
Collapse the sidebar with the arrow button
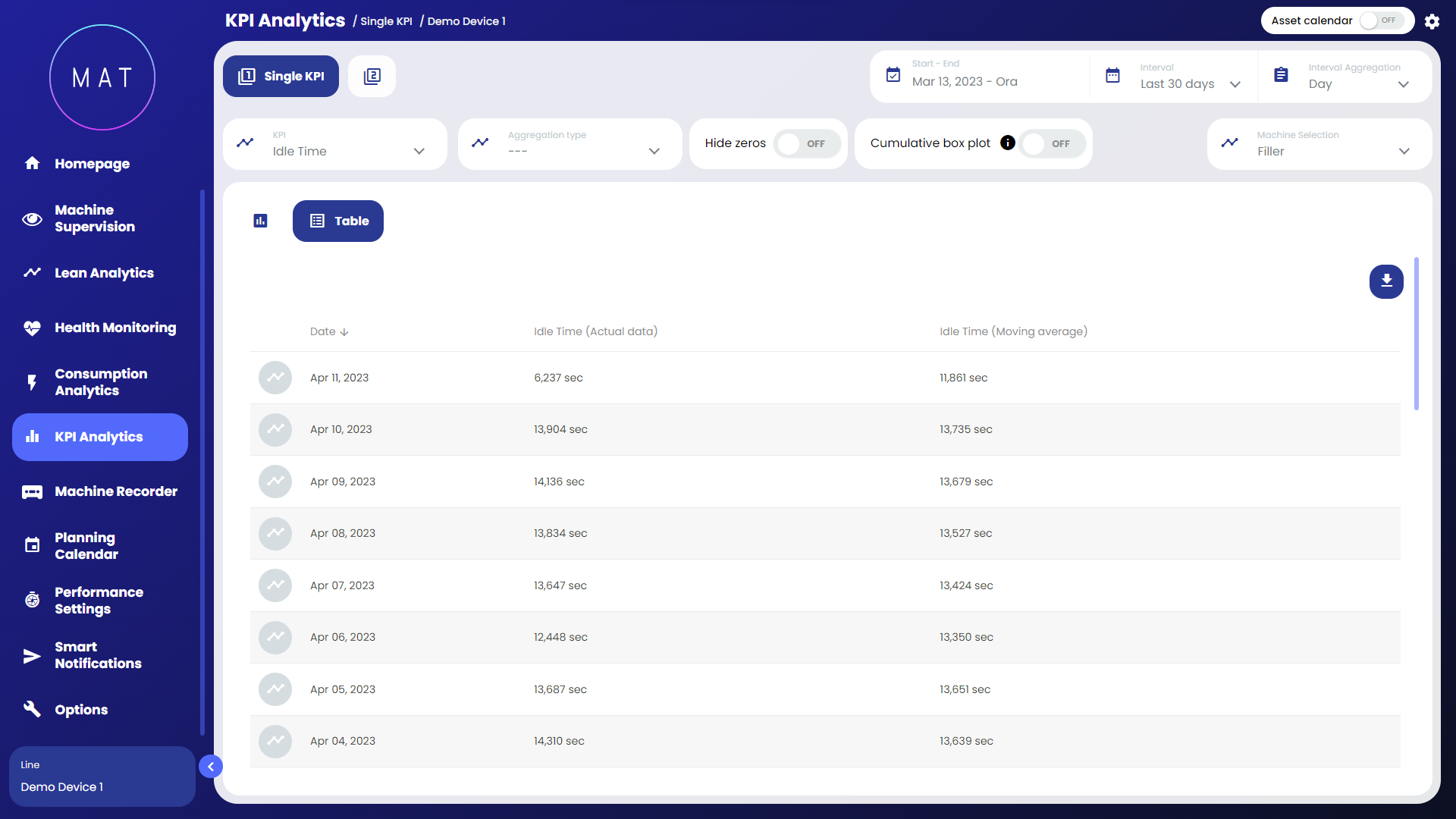(211, 767)
